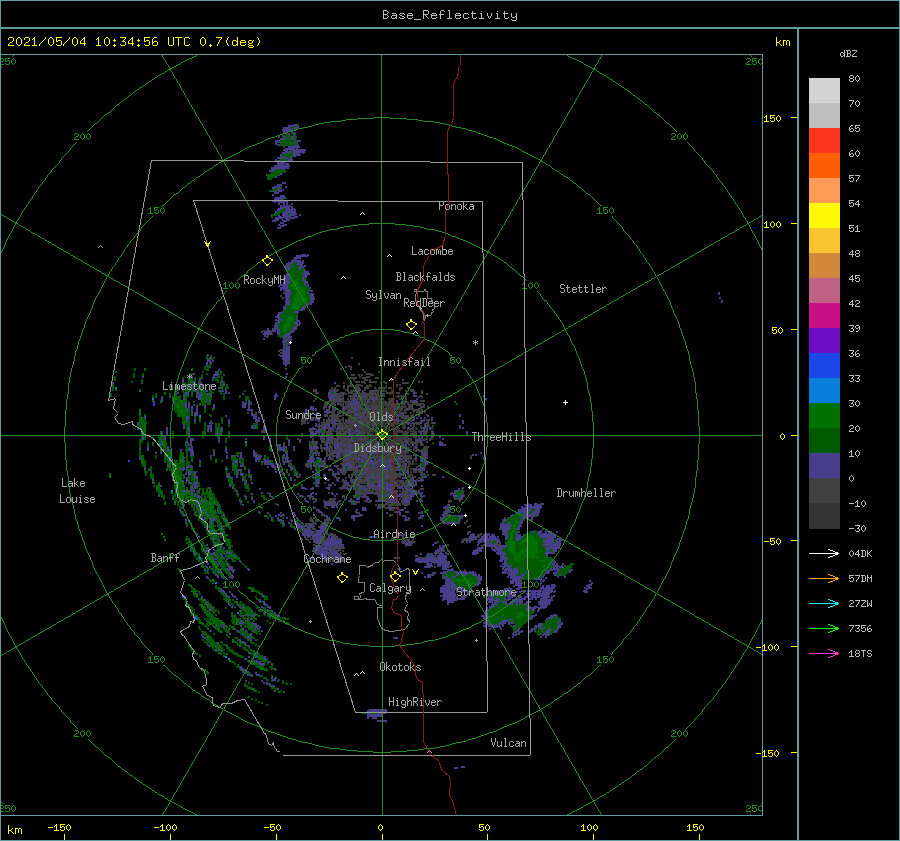The image size is (900, 841).
Task: Click the km unit label at top right
Action: click(x=782, y=42)
